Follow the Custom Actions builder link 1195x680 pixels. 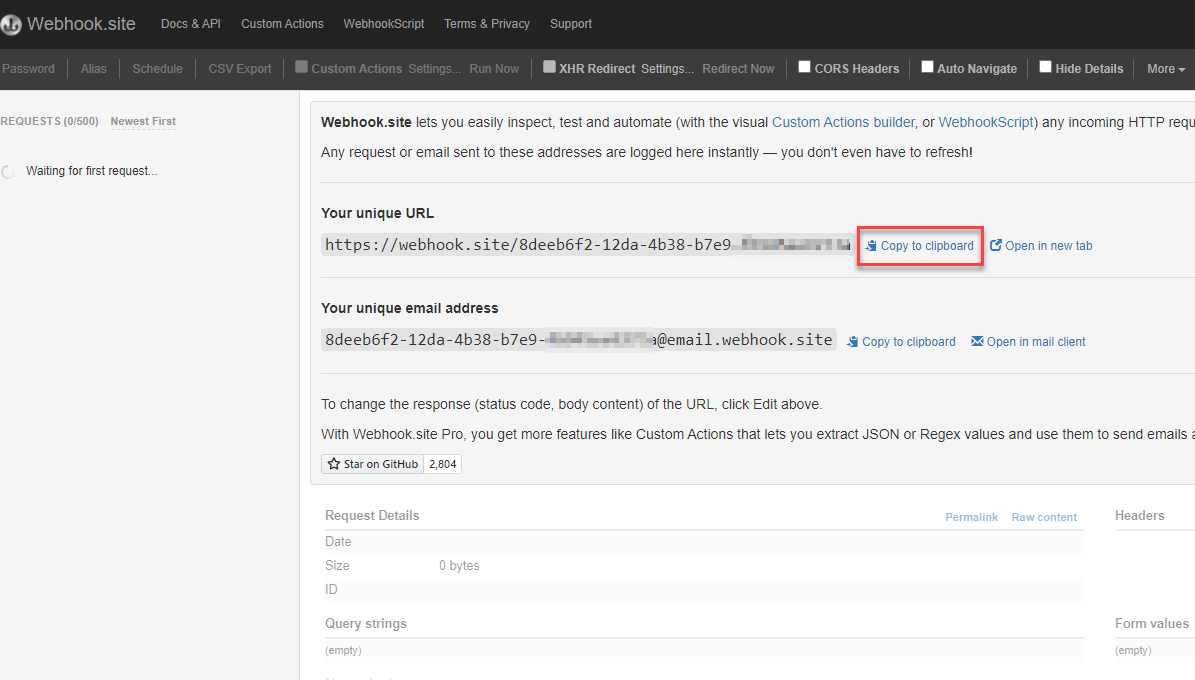[843, 122]
